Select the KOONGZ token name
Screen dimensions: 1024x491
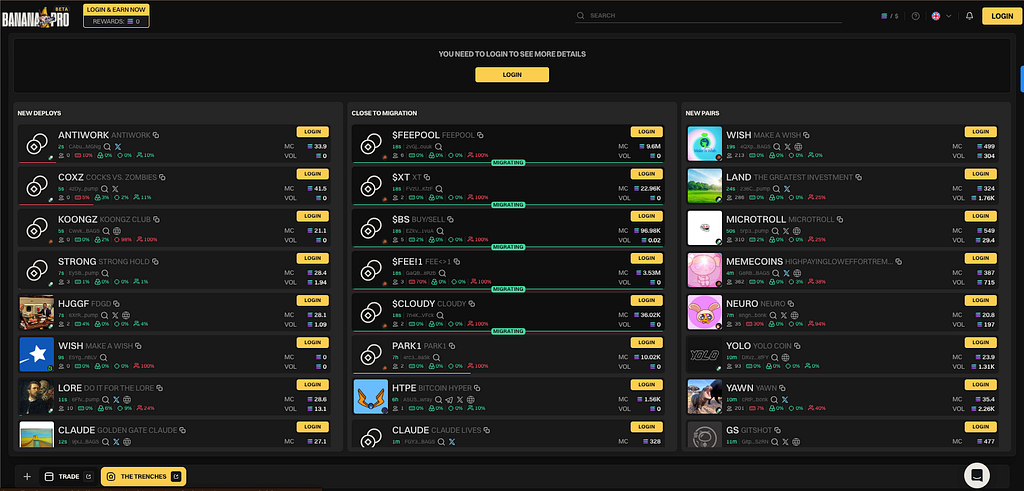[x=78, y=219]
